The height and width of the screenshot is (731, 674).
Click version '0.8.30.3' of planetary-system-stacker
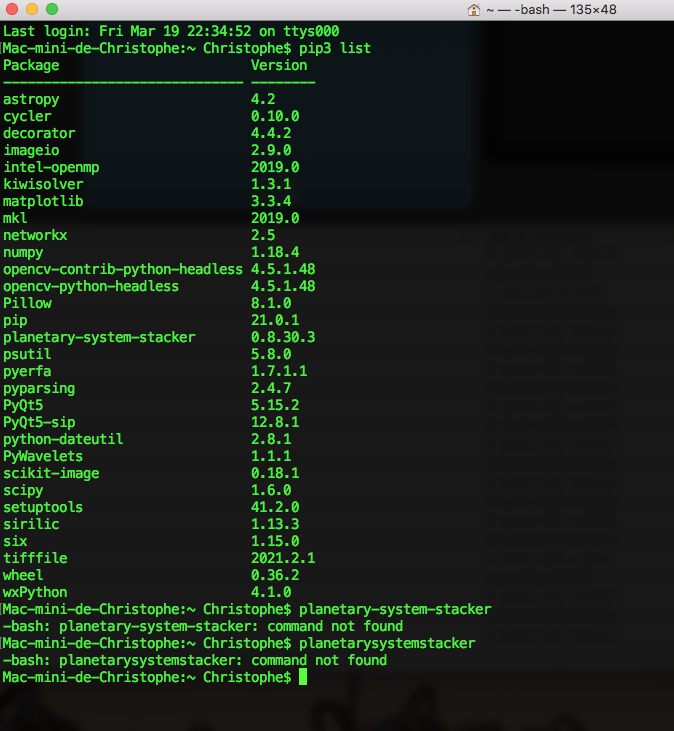coord(283,338)
